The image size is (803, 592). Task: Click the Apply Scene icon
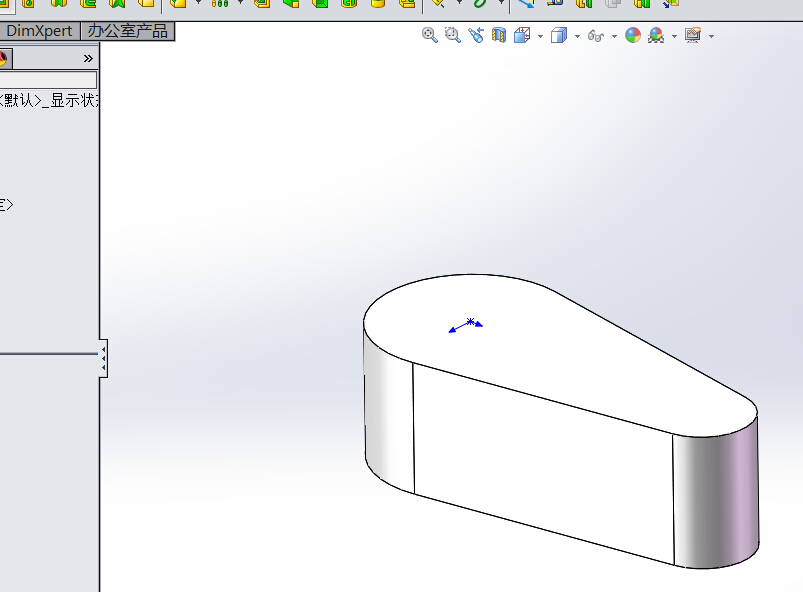656,35
